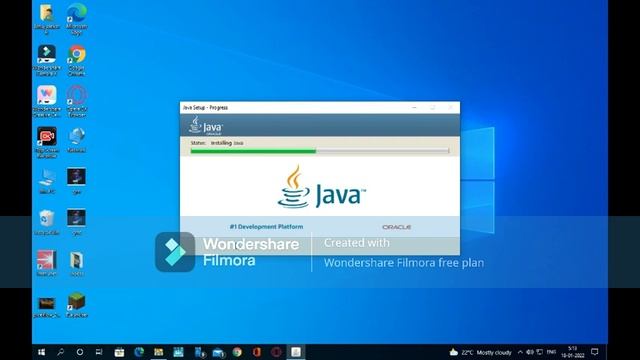The image size is (640, 360).
Task: Select the This PC desktop icon
Action: (x=47, y=181)
